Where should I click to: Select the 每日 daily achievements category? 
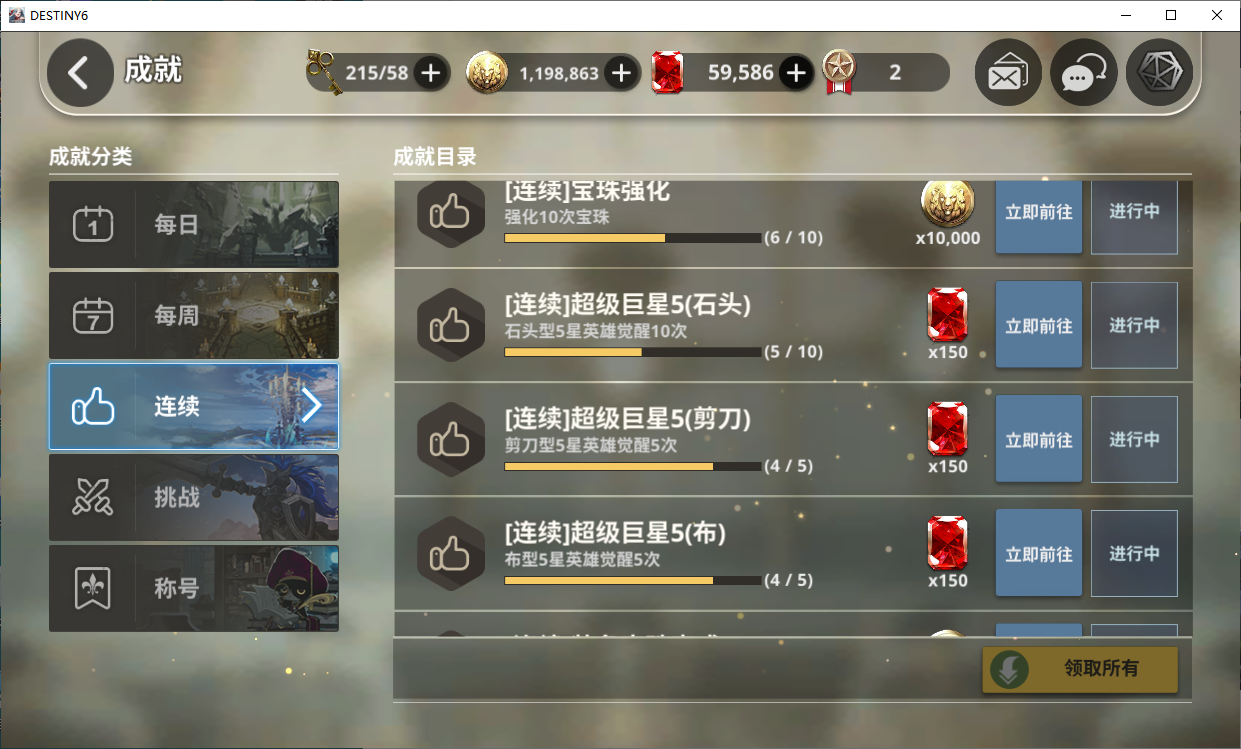(194, 224)
